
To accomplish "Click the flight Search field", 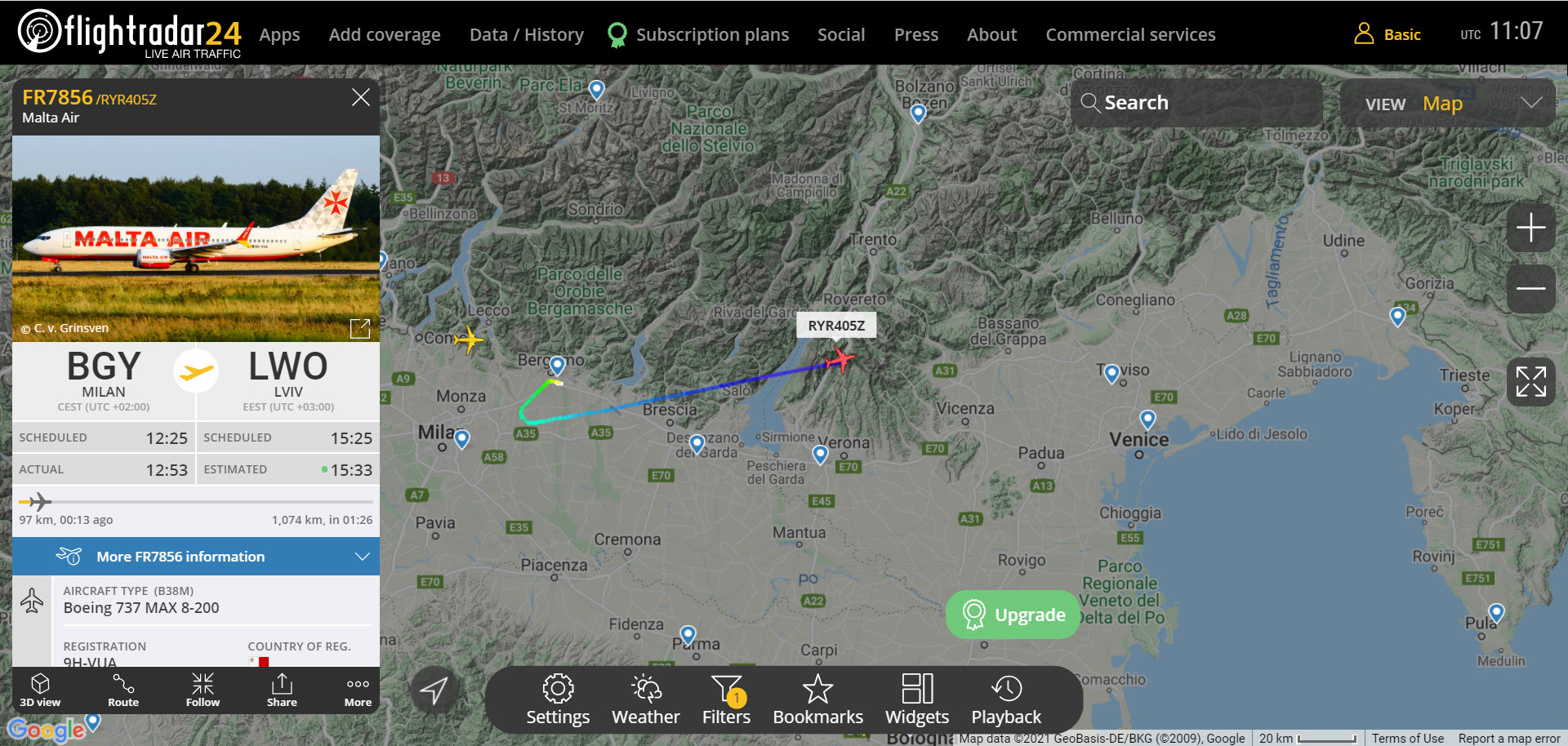I will click(1196, 103).
